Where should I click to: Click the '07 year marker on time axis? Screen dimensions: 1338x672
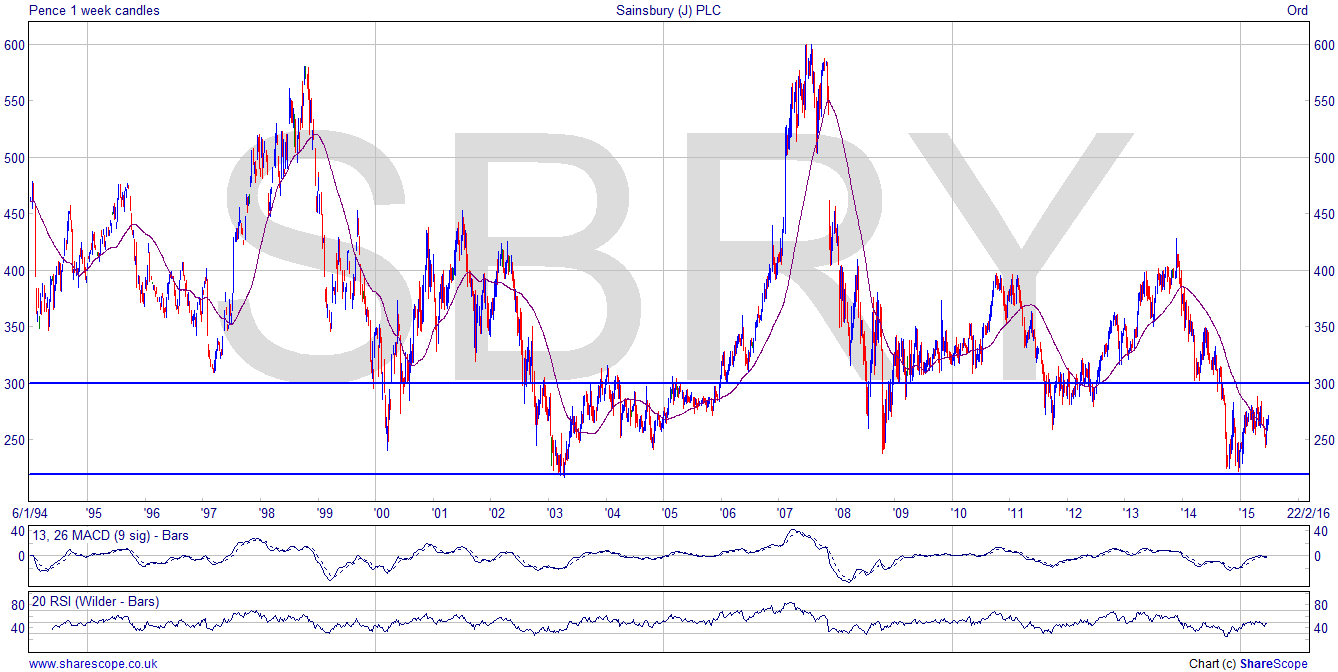785,513
